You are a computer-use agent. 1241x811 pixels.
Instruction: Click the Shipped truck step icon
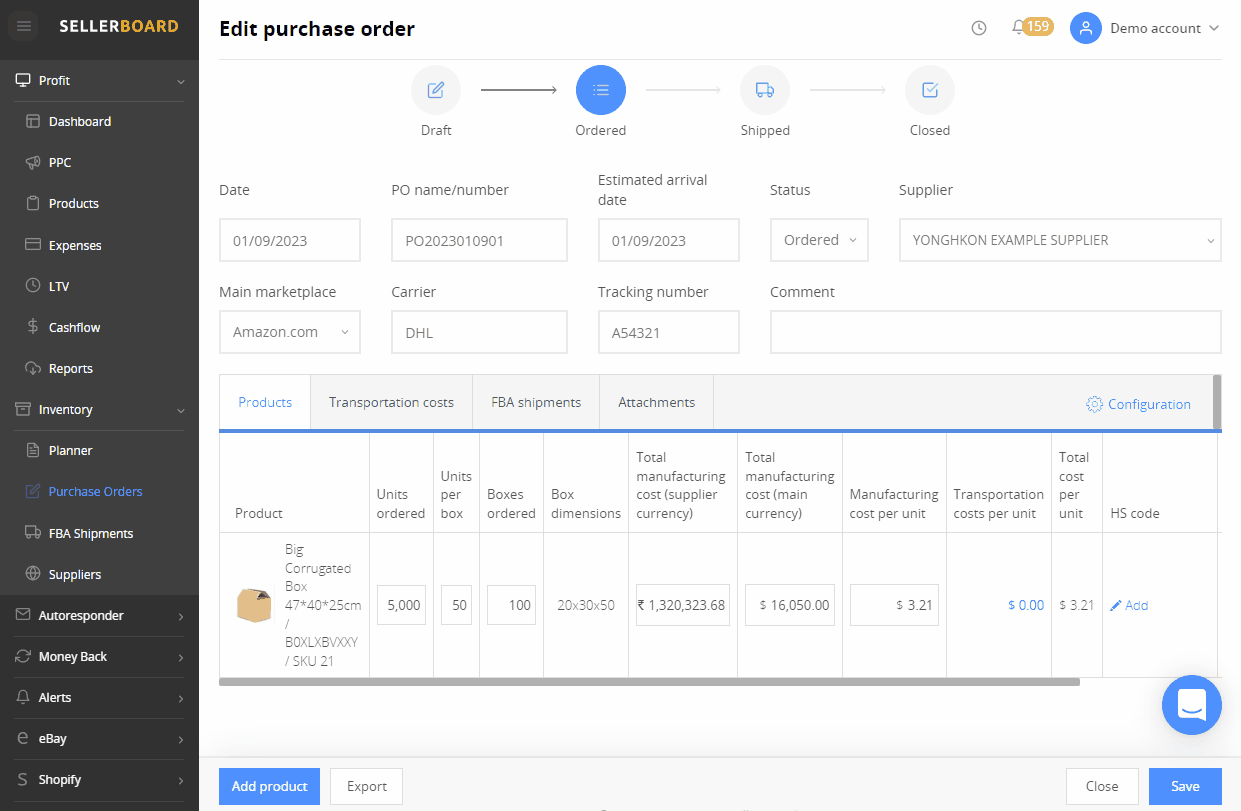coord(765,90)
